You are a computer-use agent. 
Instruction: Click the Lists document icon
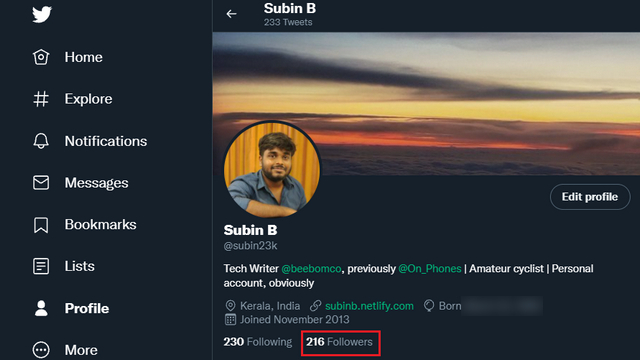[41, 266]
